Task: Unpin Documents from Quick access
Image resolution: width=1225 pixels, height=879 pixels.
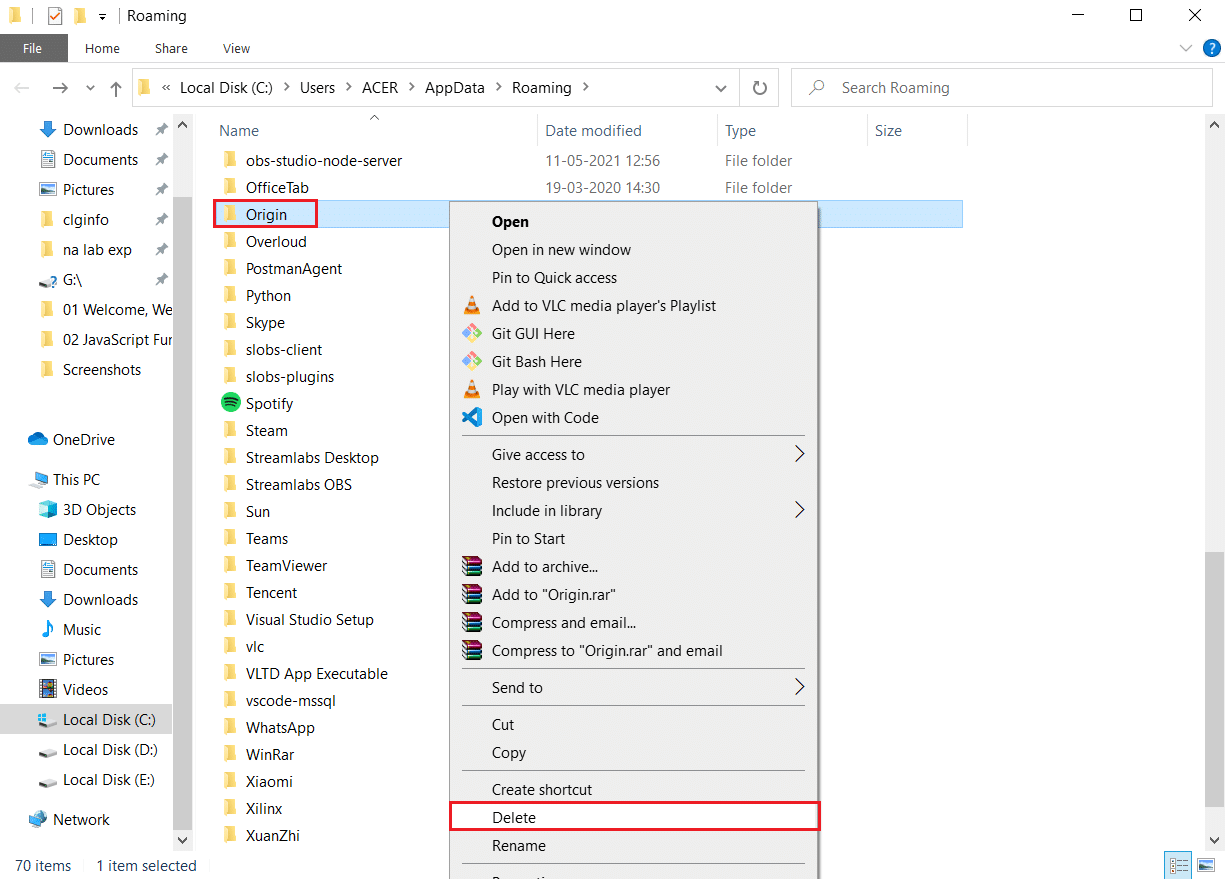Action: tap(161, 159)
